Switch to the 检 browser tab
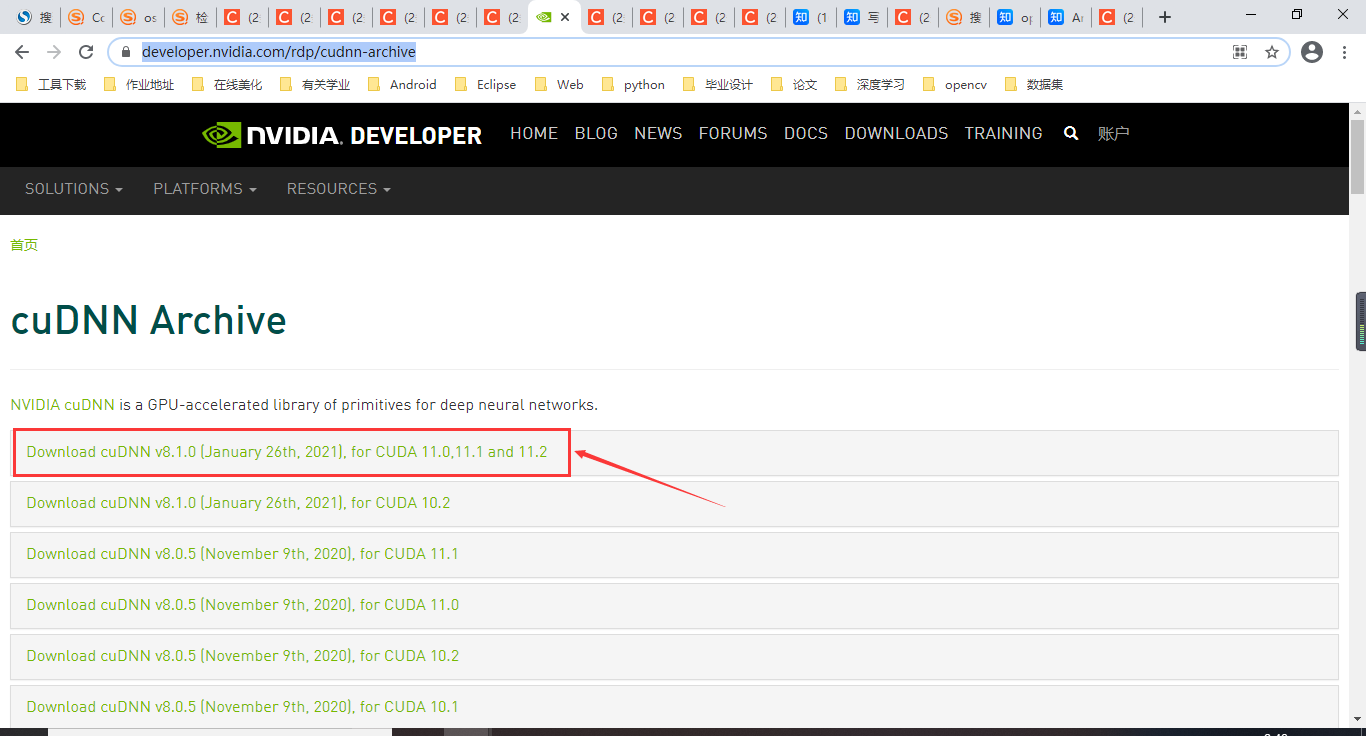Screen dimensions: 1366x736 [190, 17]
